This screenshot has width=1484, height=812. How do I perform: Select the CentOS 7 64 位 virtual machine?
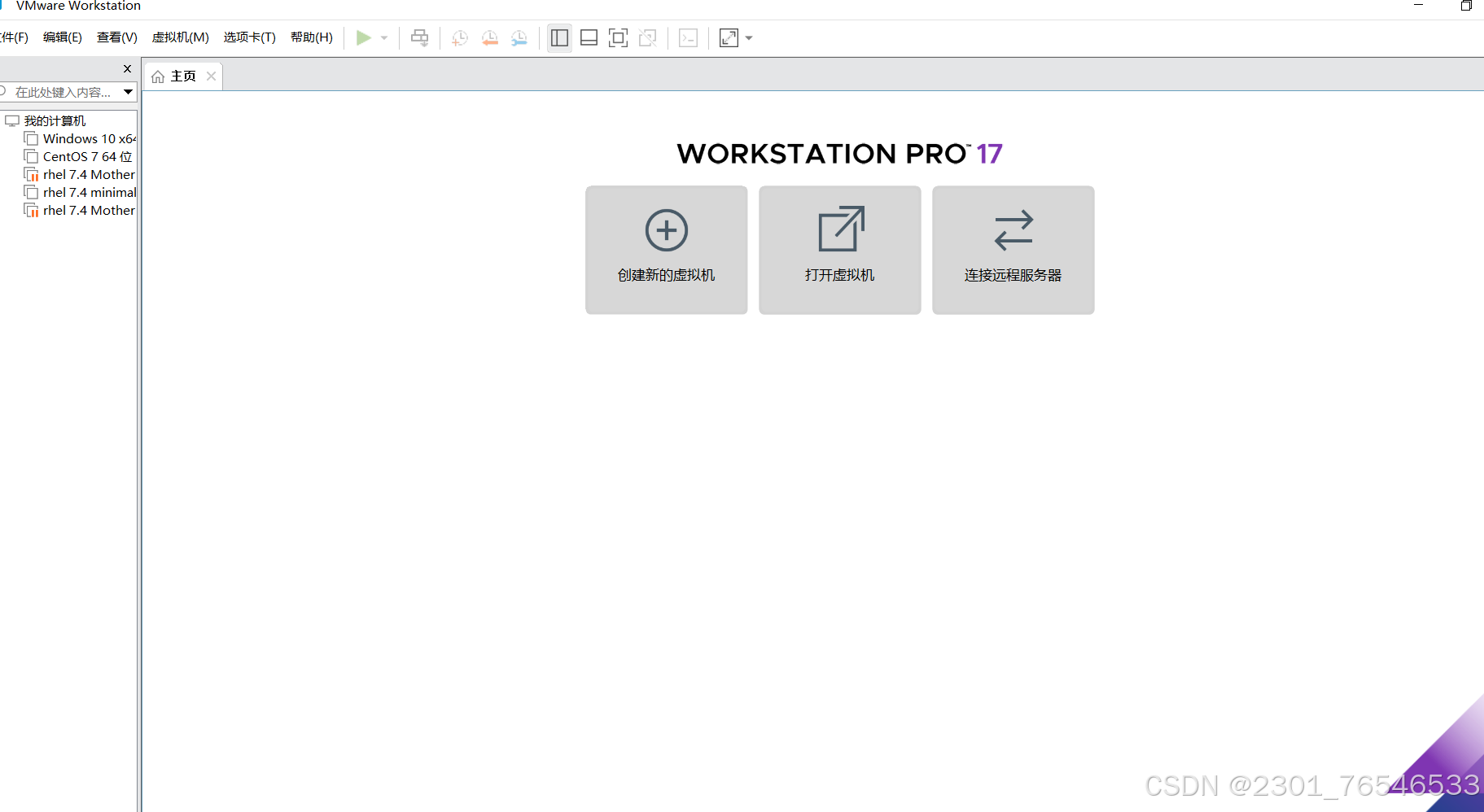pos(87,156)
